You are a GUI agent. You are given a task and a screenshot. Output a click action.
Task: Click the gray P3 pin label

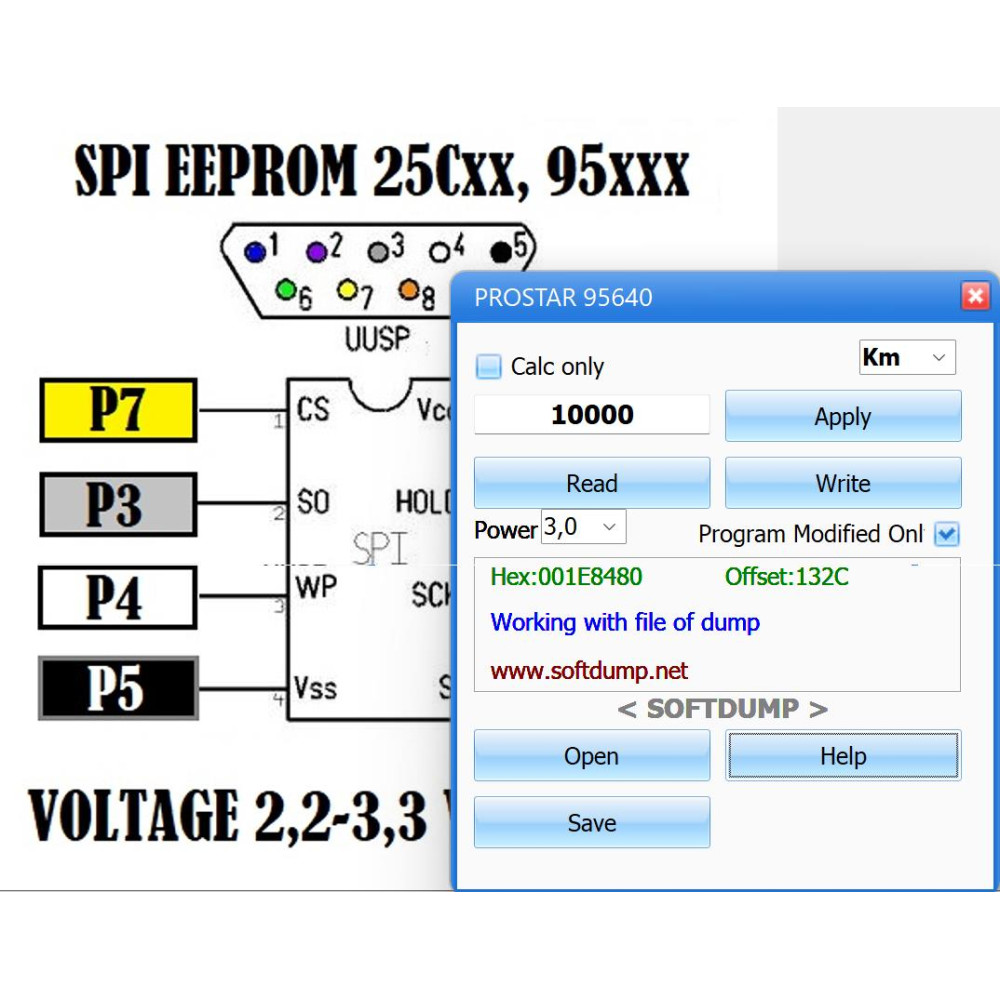point(118,504)
